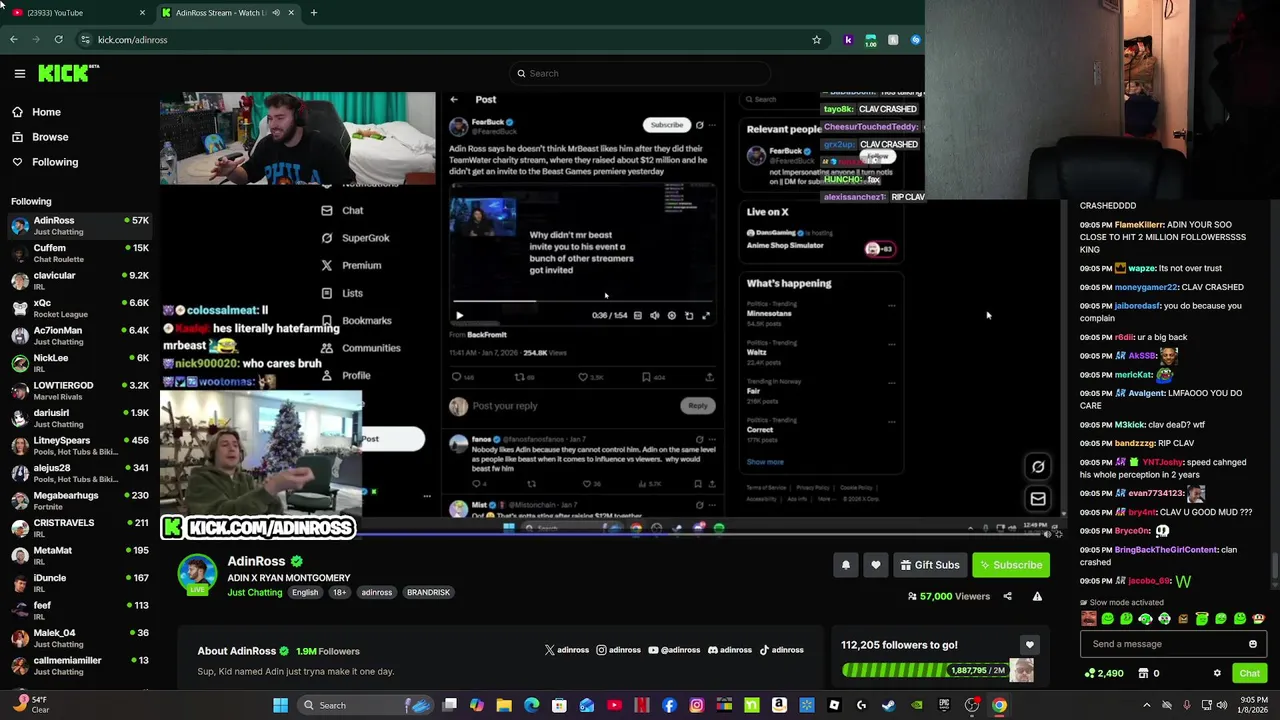Open NickLee channel in Following list
Screen dimensions: 1280x720
[x=80, y=363]
